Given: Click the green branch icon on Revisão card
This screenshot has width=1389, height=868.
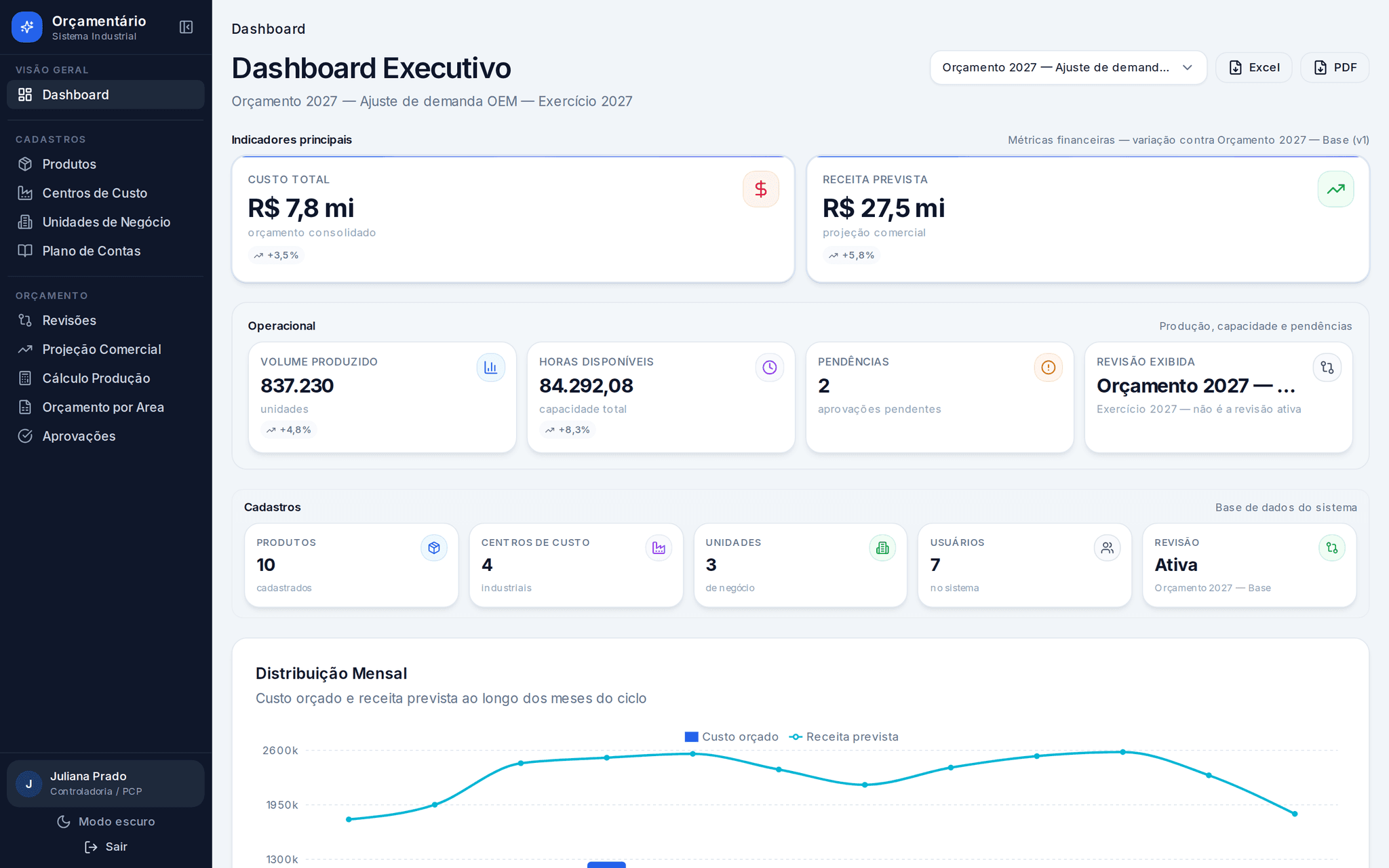Looking at the screenshot, I should [x=1332, y=548].
